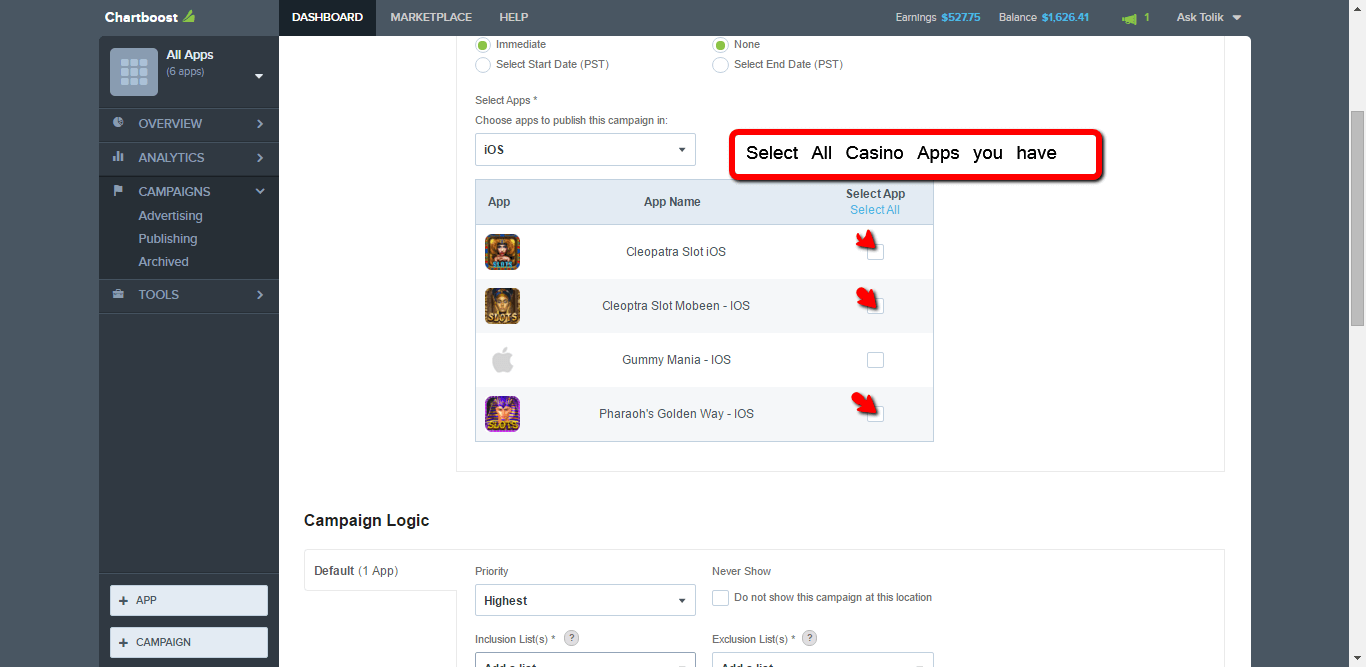Image resolution: width=1366 pixels, height=667 pixels.
Task: Check the Cleoptra Slot Mobeen - IOS checkbox
Action: click(875, 306)
